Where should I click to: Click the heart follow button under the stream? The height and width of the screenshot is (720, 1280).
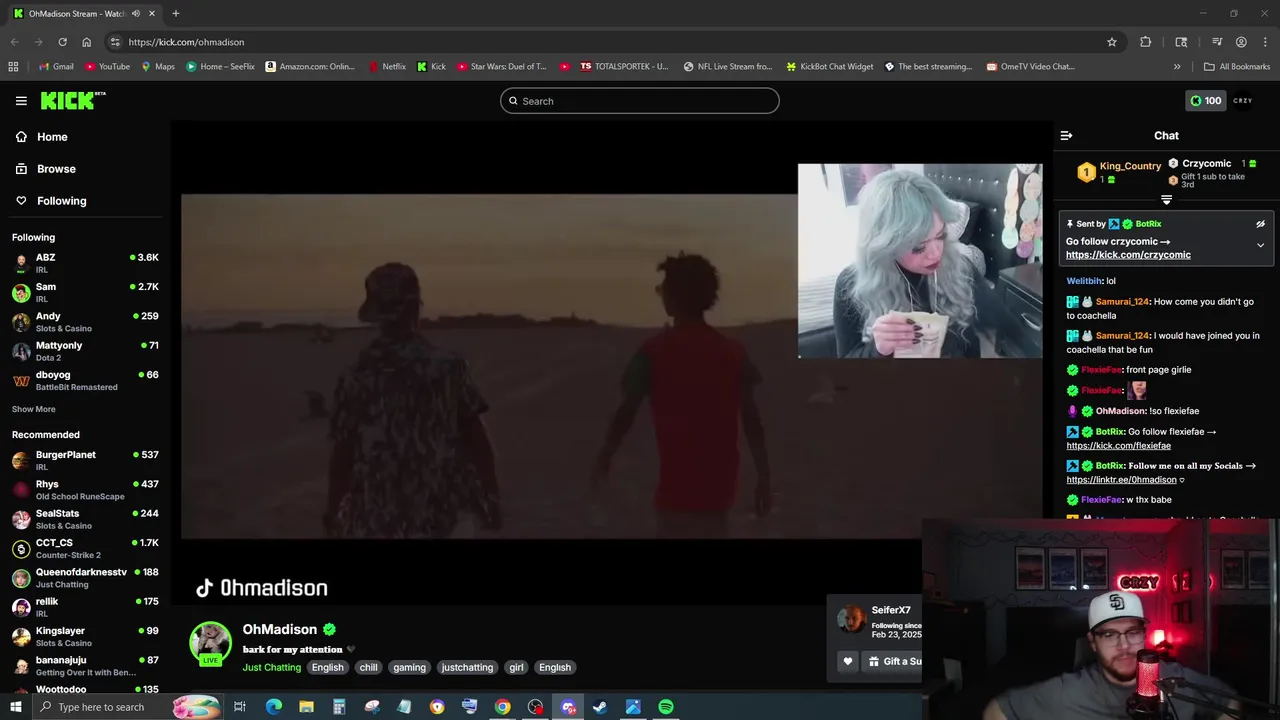coord(848,661)
